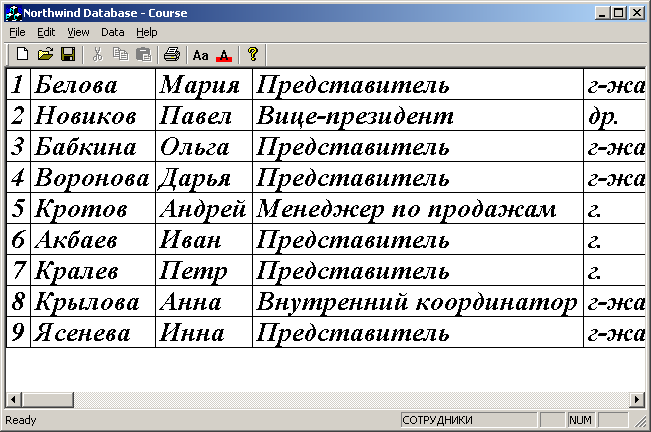Click Представитель in Белова's row
Screen dimensions: 651x432
(418, 84)
